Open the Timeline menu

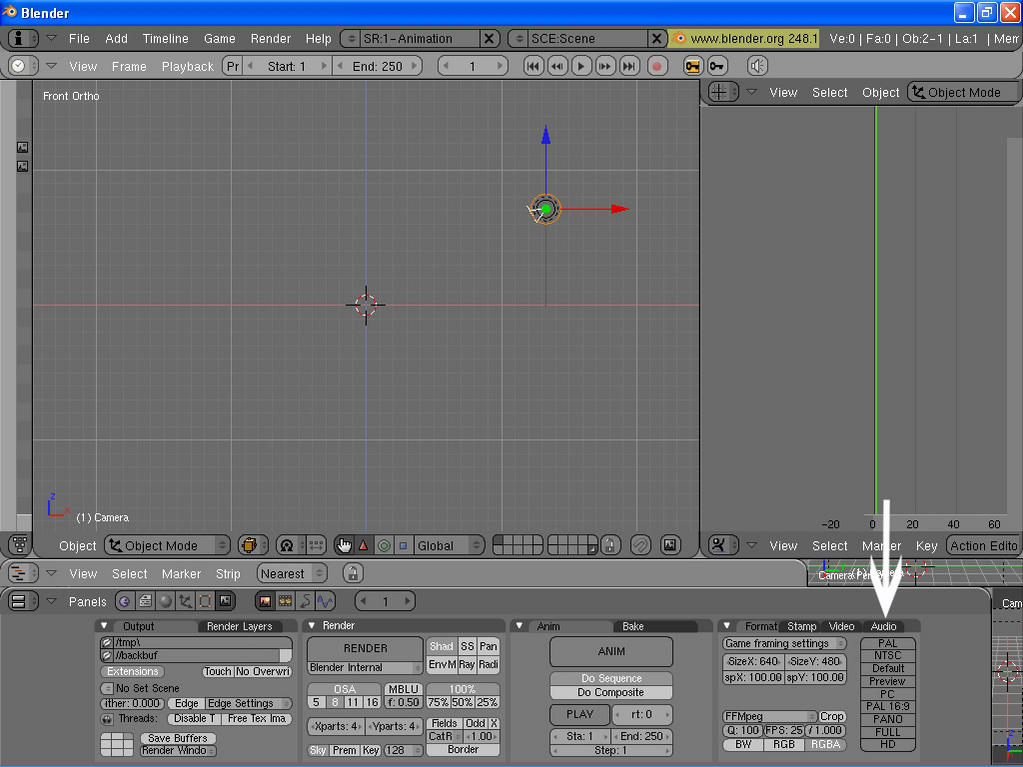pyautogui.click(x=165, y=38)
